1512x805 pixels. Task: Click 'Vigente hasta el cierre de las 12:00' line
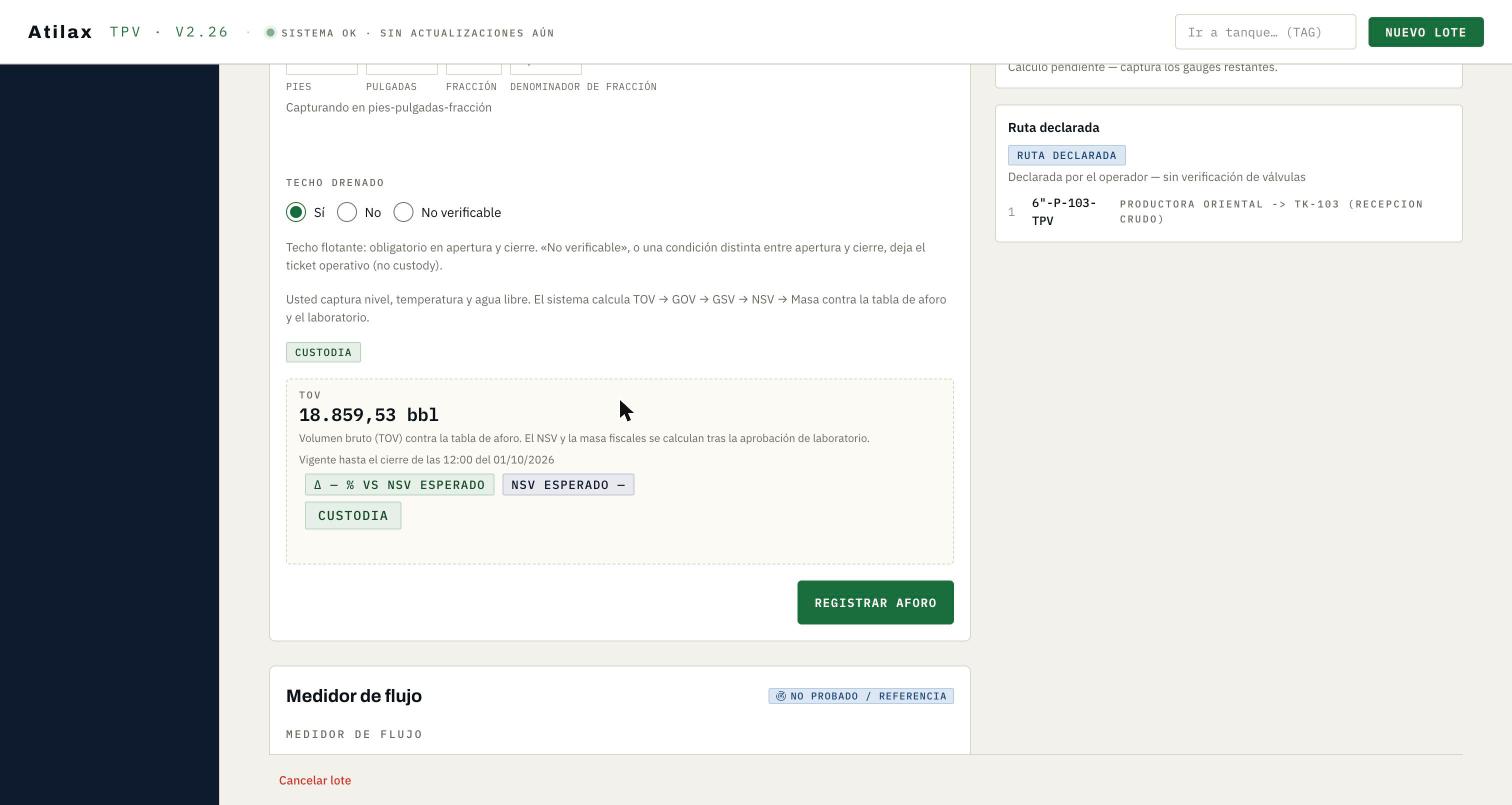point(427,460)
